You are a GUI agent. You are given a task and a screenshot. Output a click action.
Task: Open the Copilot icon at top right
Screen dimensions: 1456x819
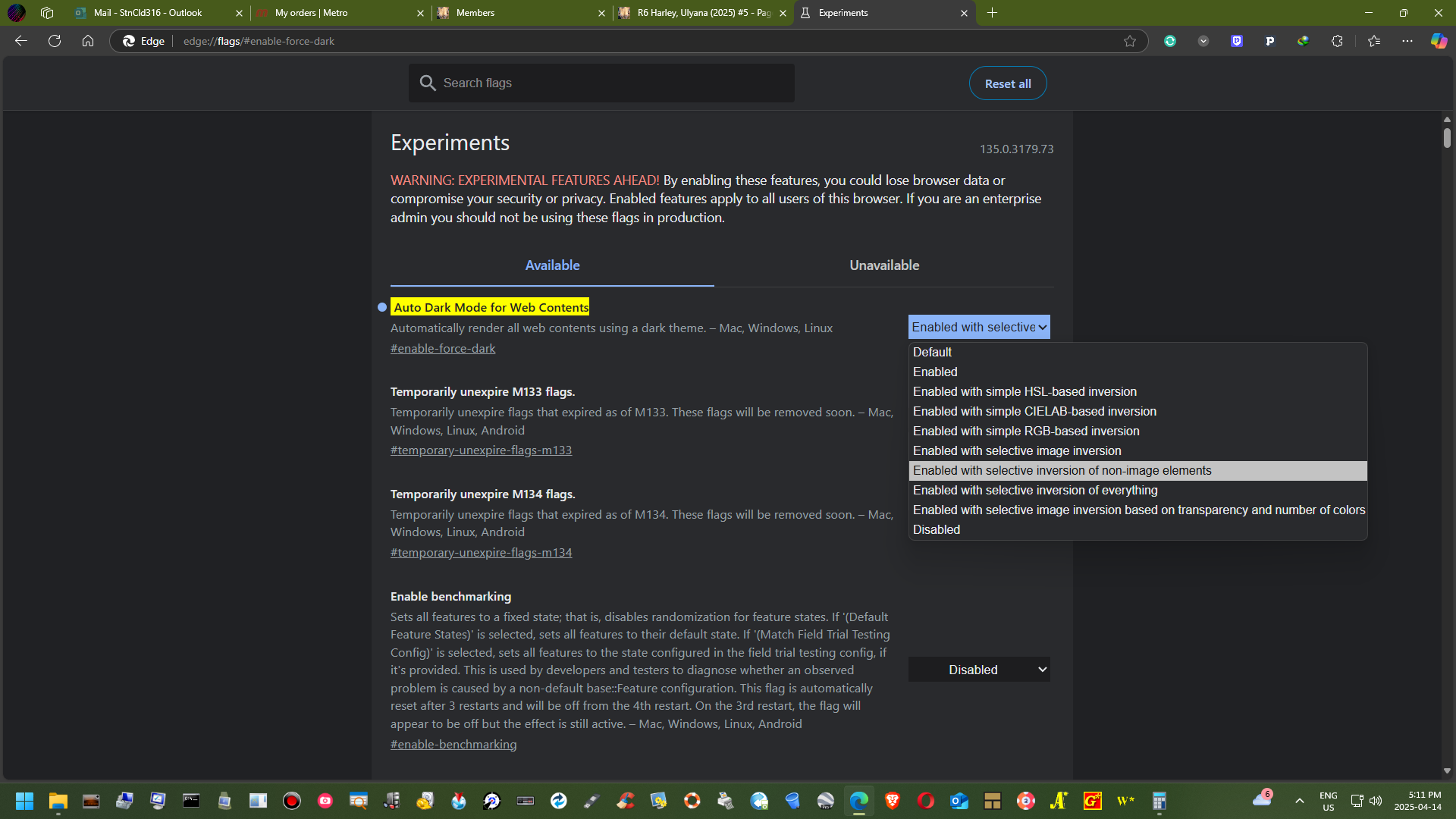point(1439,41)
